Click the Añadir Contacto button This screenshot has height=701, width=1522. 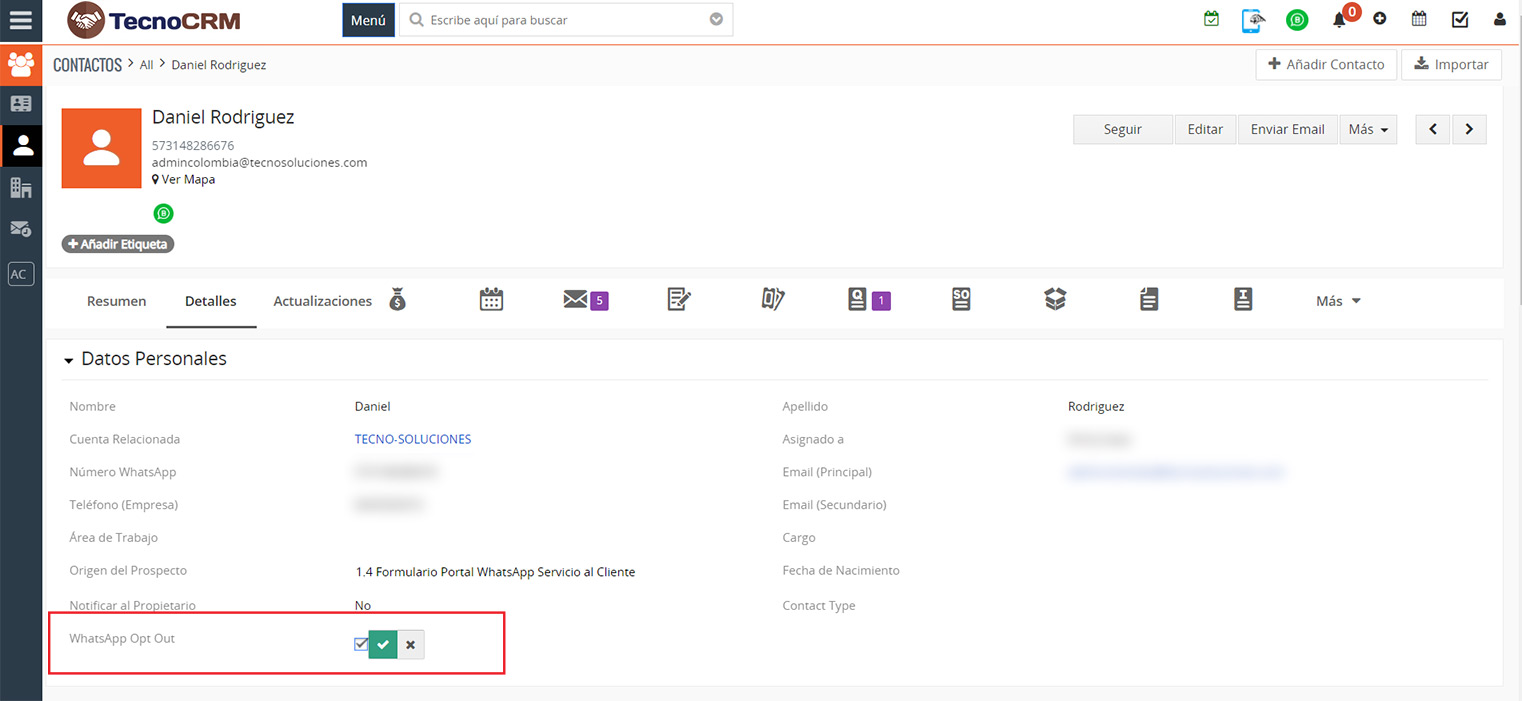[1326, 64]
